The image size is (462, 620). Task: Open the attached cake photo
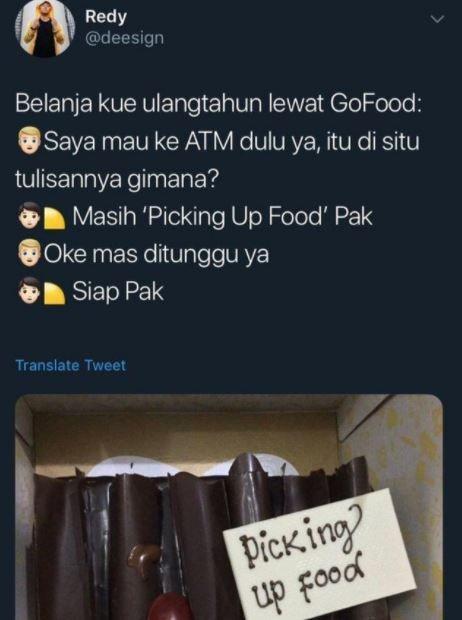229,507
